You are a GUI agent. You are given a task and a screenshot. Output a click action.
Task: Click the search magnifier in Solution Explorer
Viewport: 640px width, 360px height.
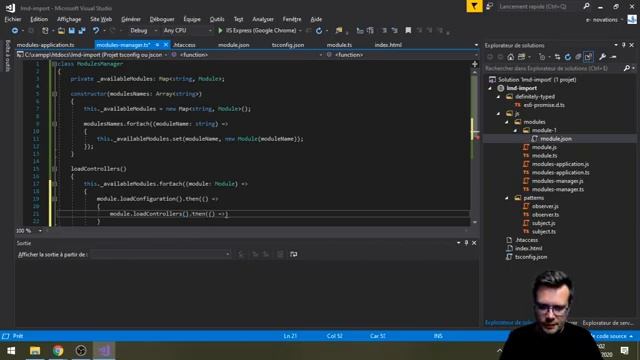point(627,69)
